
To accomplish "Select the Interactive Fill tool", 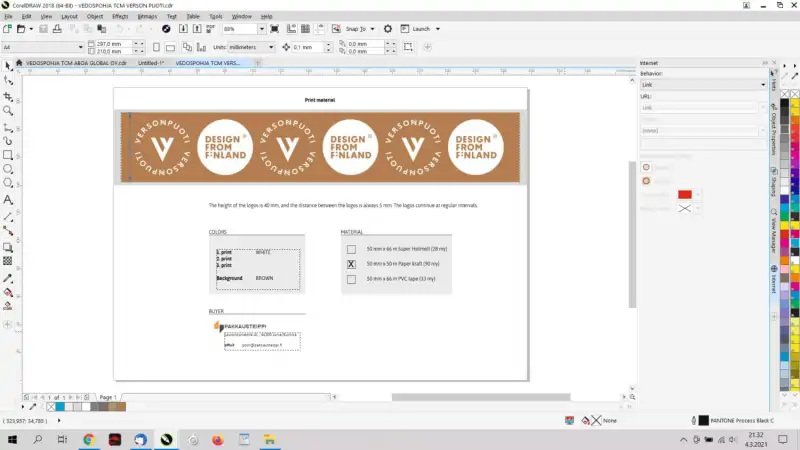I will (8, 292).
